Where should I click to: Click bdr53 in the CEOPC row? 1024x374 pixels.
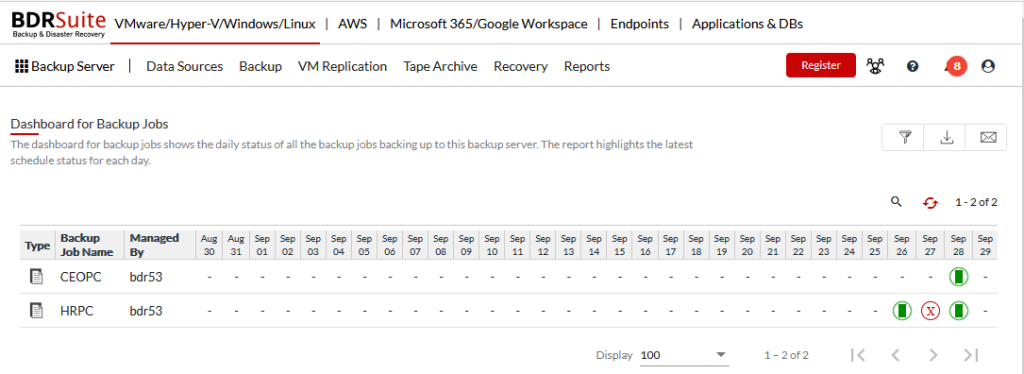click(146, 277)
